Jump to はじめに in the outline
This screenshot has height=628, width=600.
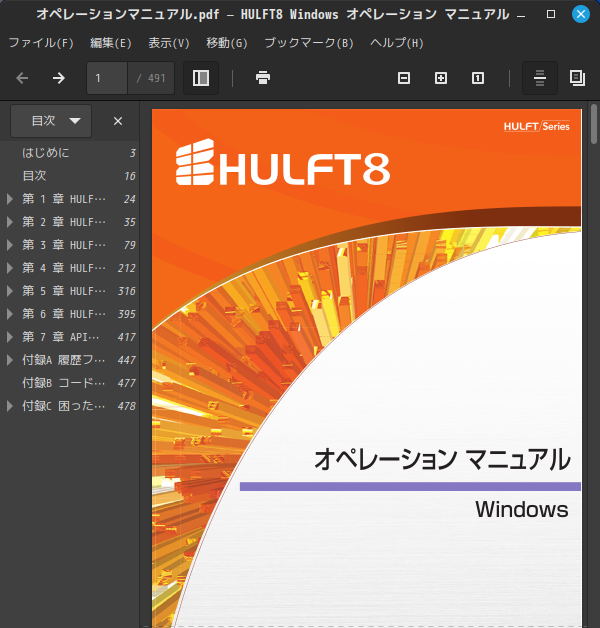(x=46, y=153)
